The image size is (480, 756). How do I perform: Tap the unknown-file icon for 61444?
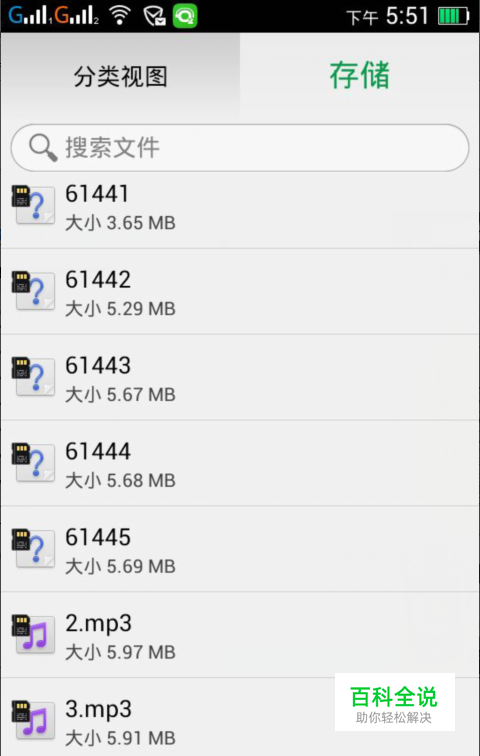pyautogui.click(x=33, y=462)
